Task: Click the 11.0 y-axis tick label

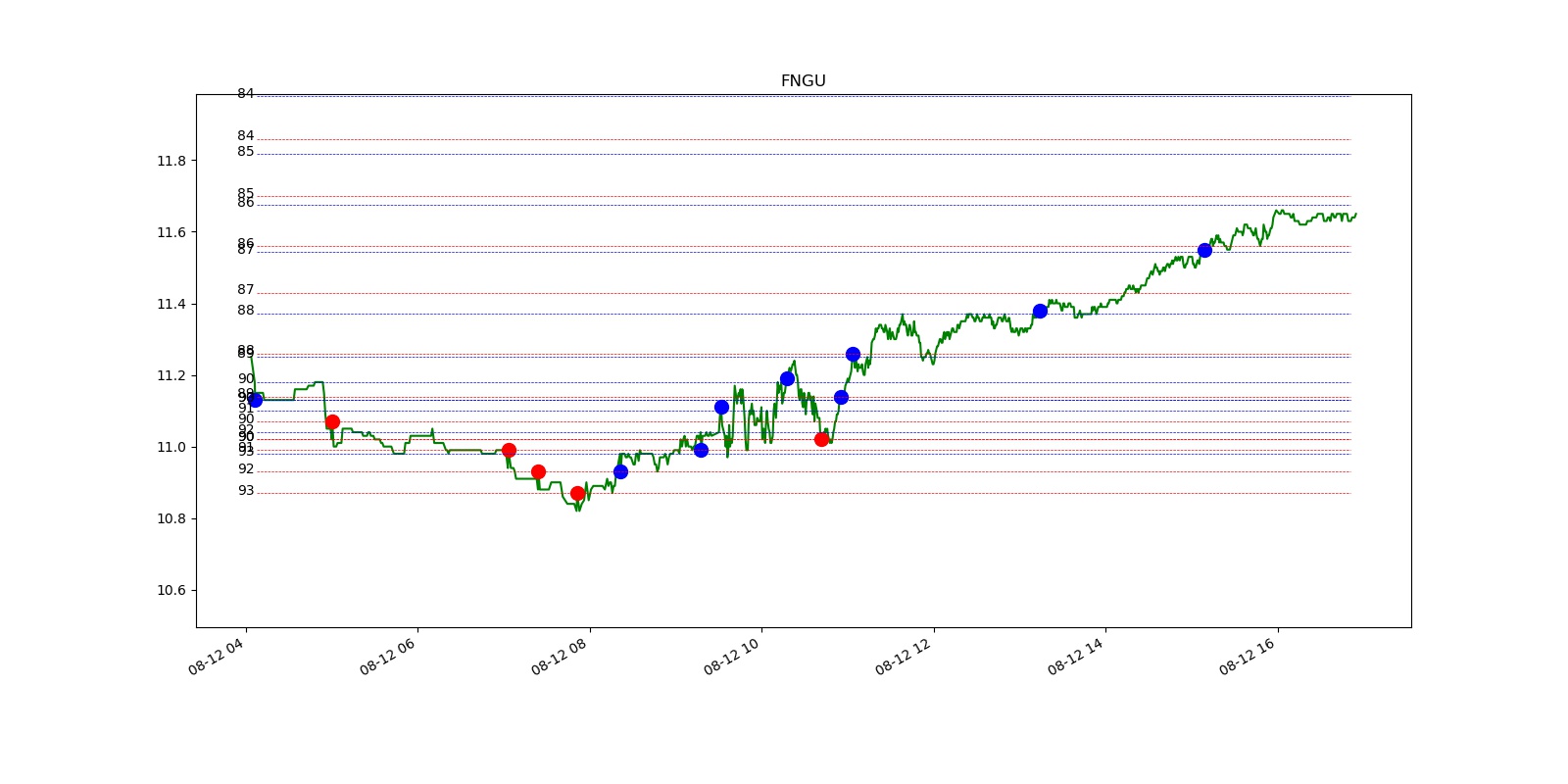Action: pos(171,447)
